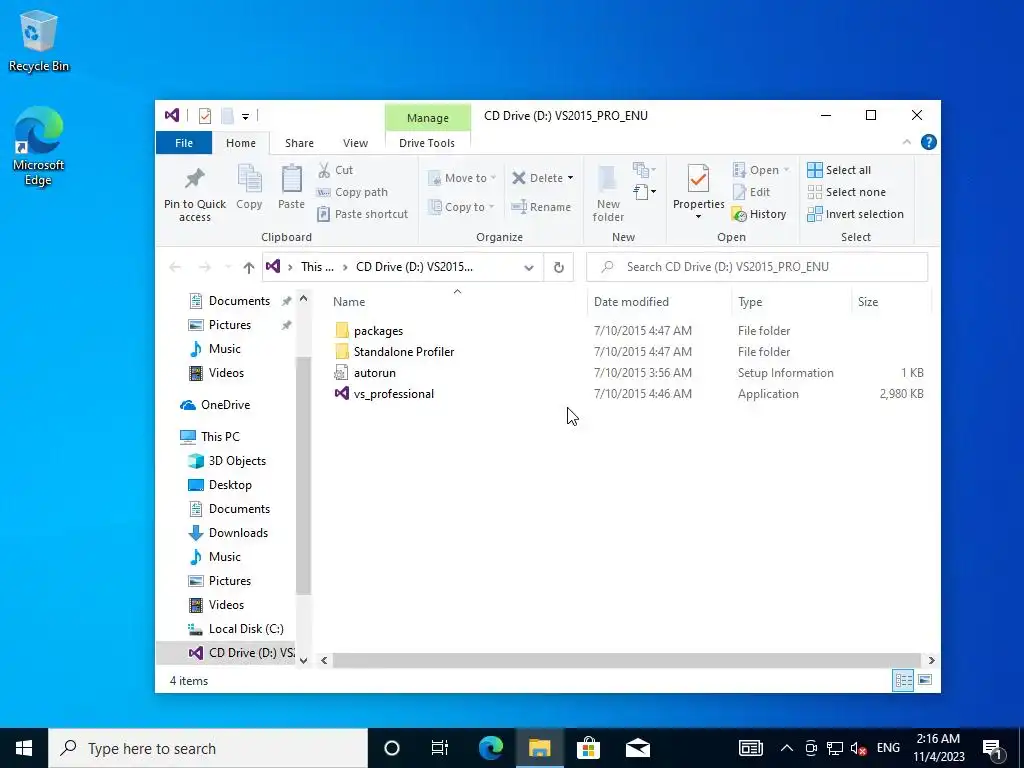
Task: Click the Edit command in ribbon
Action: (752, 192)
